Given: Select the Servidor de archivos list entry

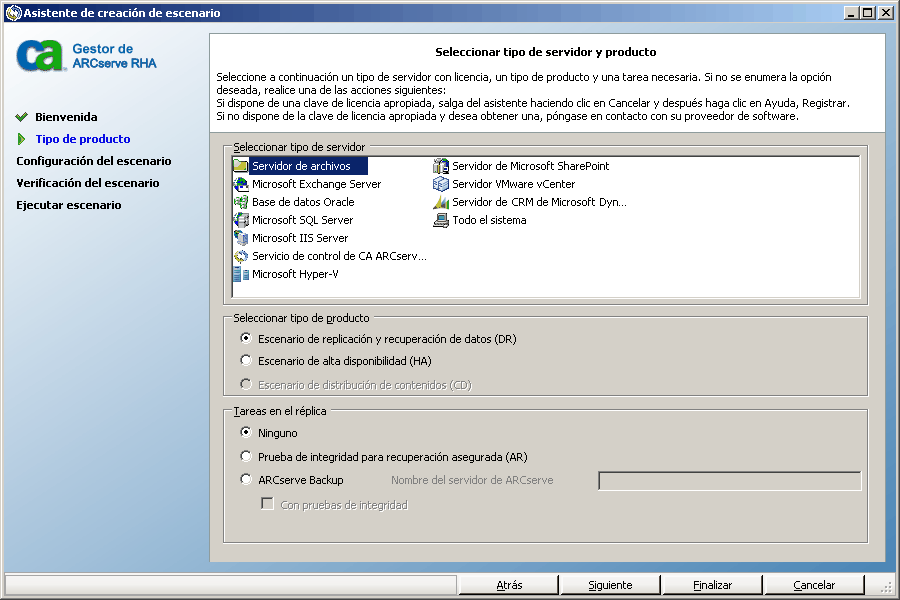Looking at the screenshot, I should (300, 166).
